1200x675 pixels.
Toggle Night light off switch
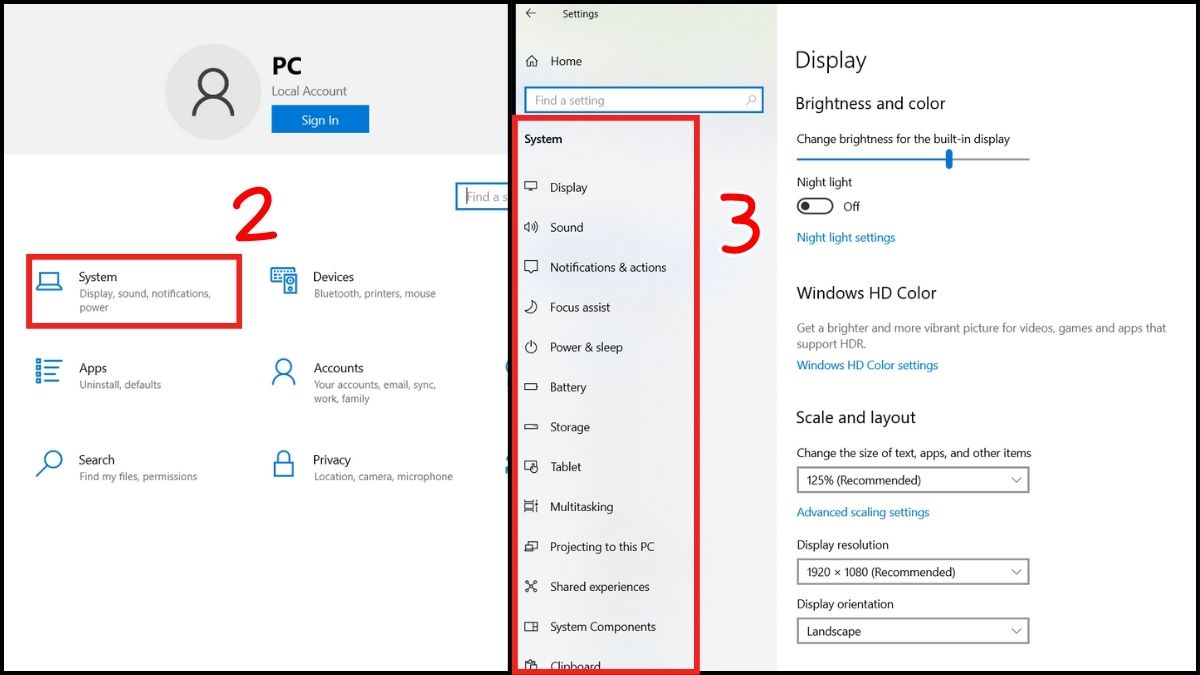point(813,206)
